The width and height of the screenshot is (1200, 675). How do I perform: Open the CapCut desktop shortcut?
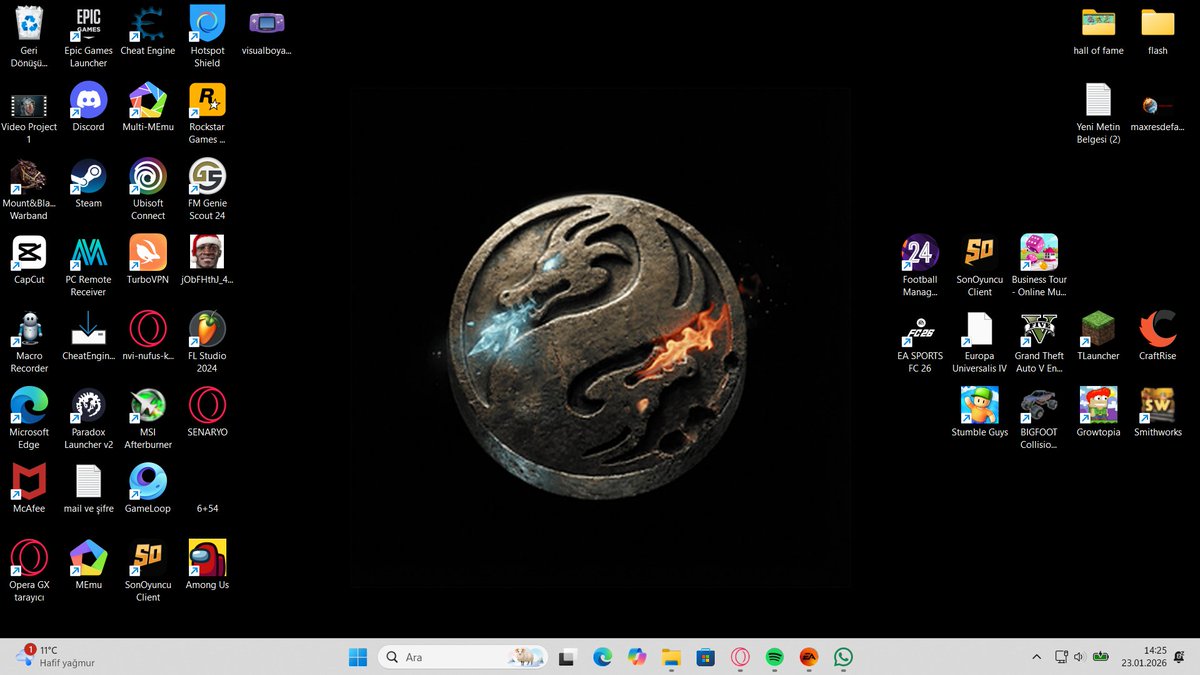29,259
